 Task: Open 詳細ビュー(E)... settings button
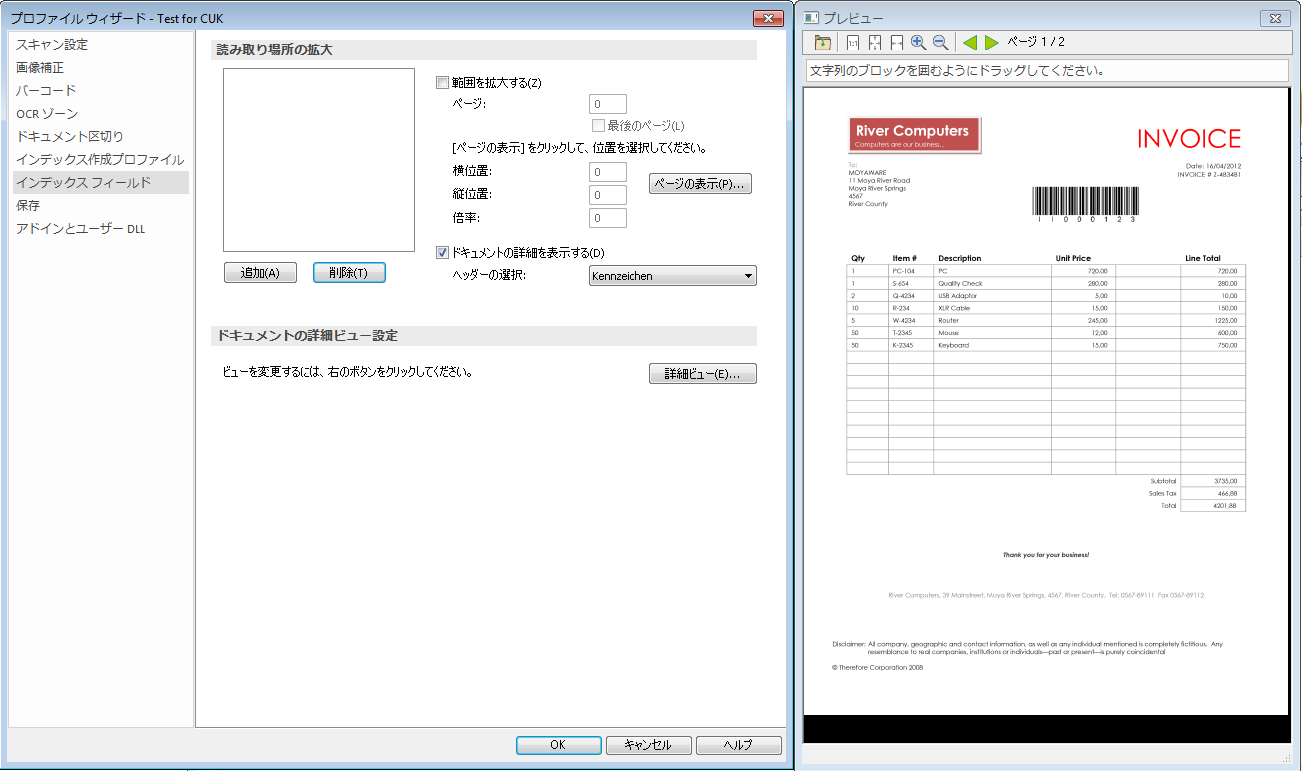click(703, 374)
